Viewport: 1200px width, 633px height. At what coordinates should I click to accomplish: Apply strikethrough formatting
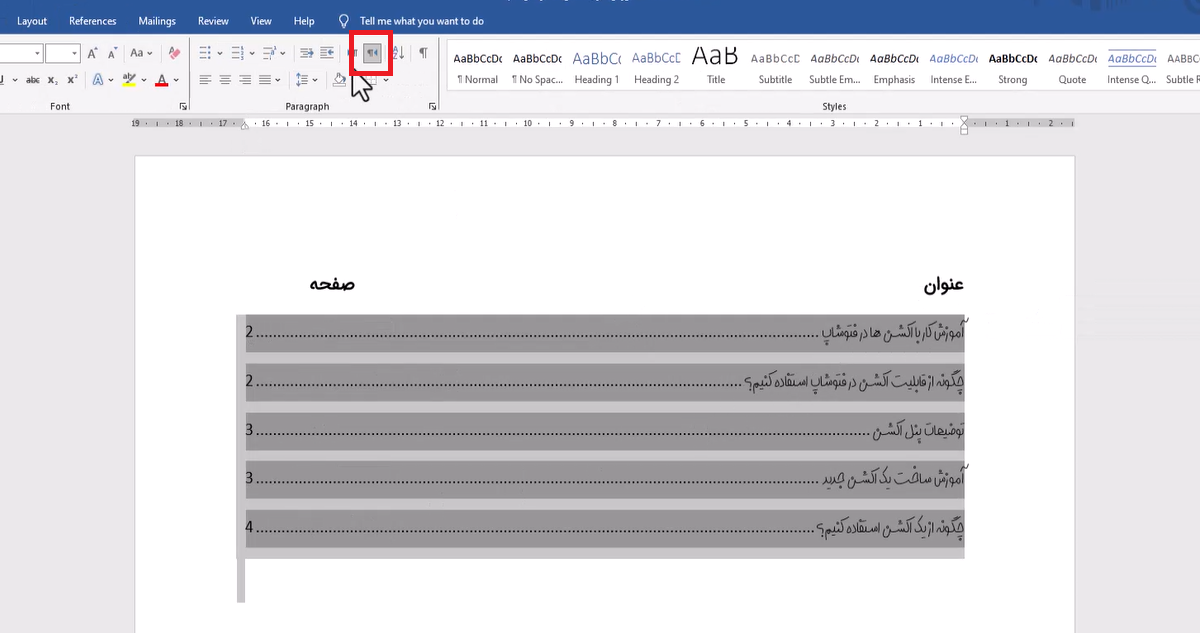(x=33, y=80)
